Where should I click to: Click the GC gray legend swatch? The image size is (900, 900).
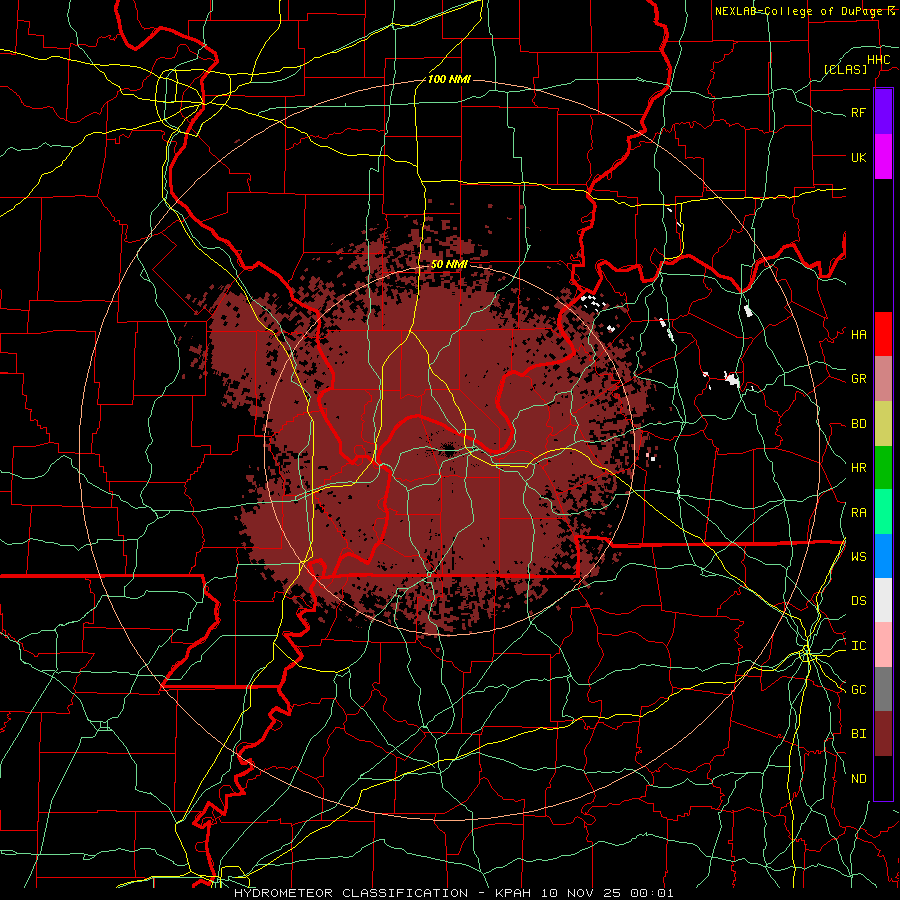pos(883,689)
